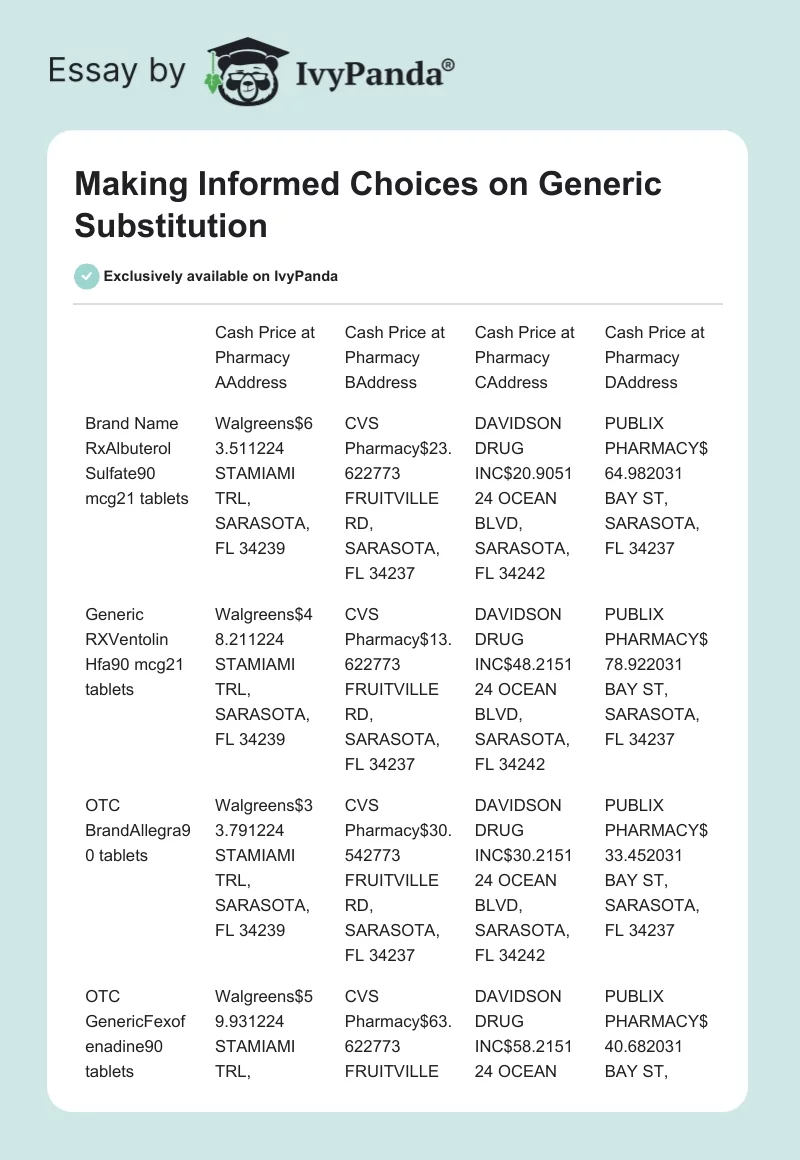Click Publix Pharmacy cell in the Albuterol row
Screen dimensions: 800x1160
coord(655,486)
